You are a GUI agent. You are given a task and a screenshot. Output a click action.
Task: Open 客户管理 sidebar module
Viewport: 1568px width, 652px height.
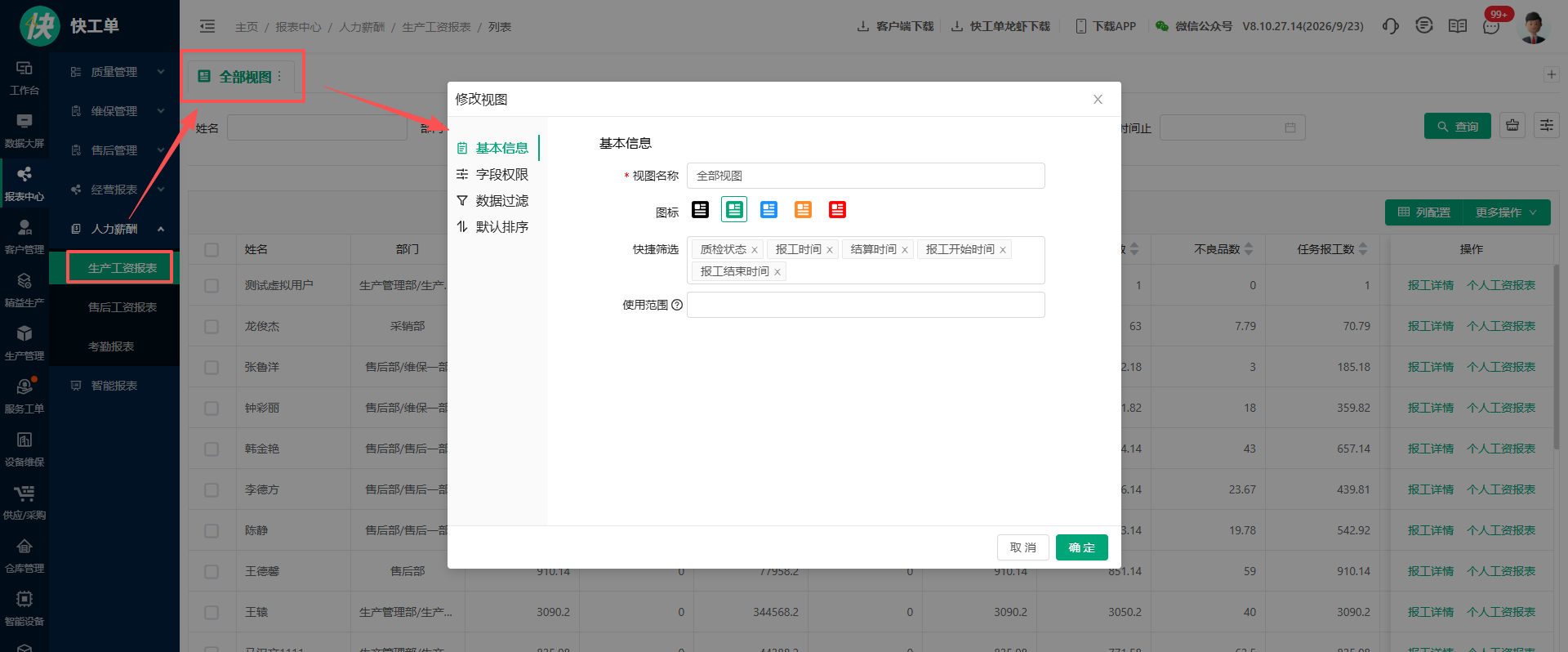tap(24, 238)
